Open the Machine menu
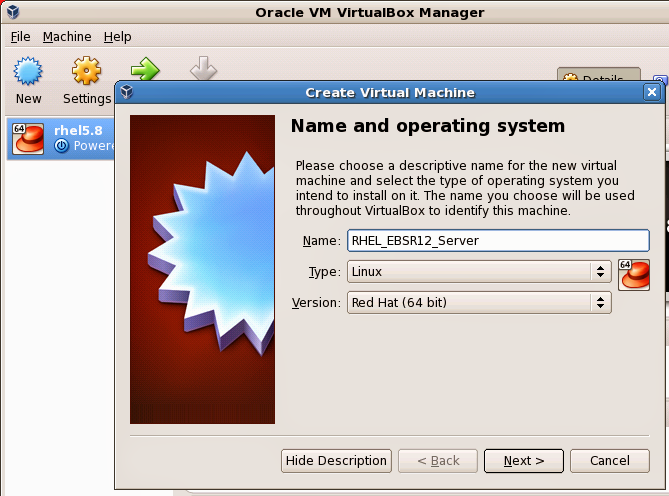The width and height of the screenshot is (669, 496). point(67,37)
